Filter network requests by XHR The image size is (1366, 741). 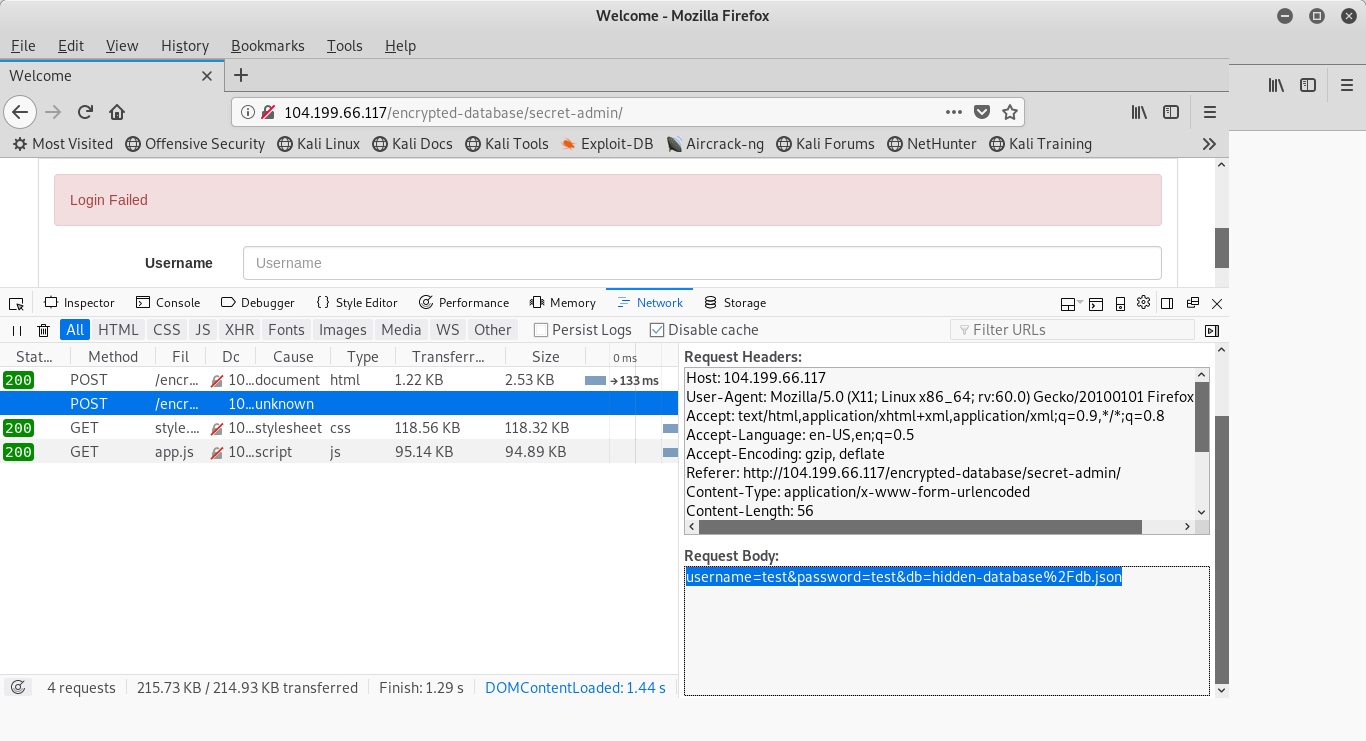(x=239, y=330)
